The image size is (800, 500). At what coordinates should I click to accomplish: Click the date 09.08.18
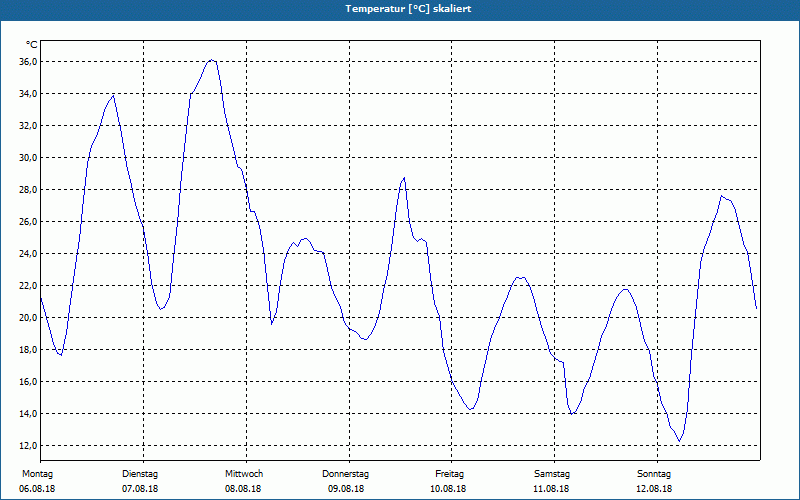click(x=346, y=489)
